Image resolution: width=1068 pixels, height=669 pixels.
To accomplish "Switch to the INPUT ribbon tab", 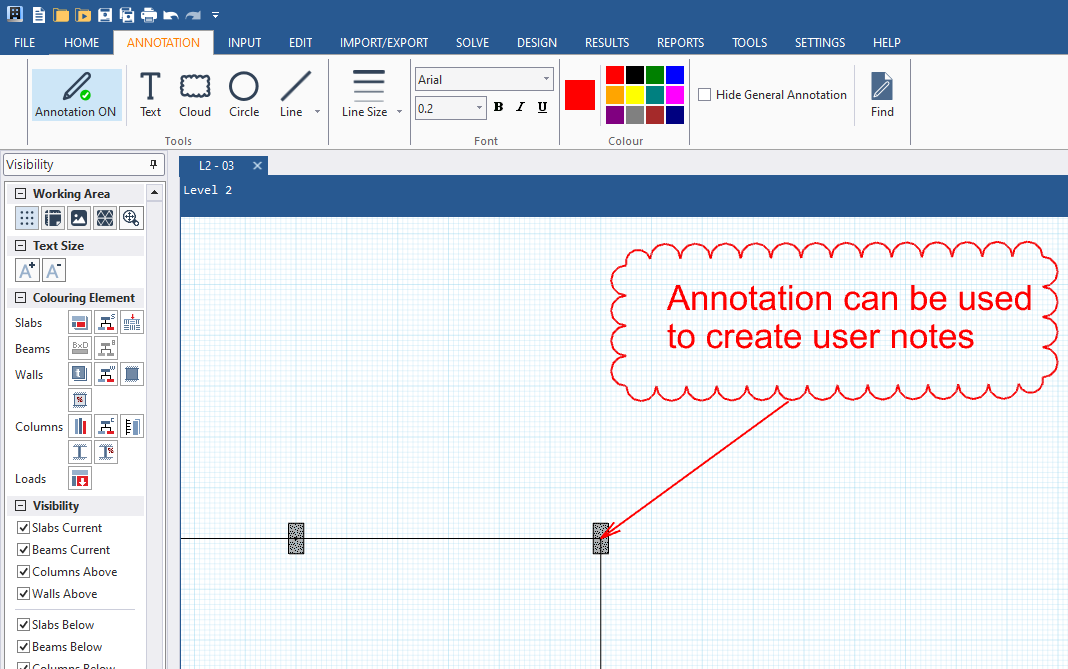I will (x=244, y=43).
